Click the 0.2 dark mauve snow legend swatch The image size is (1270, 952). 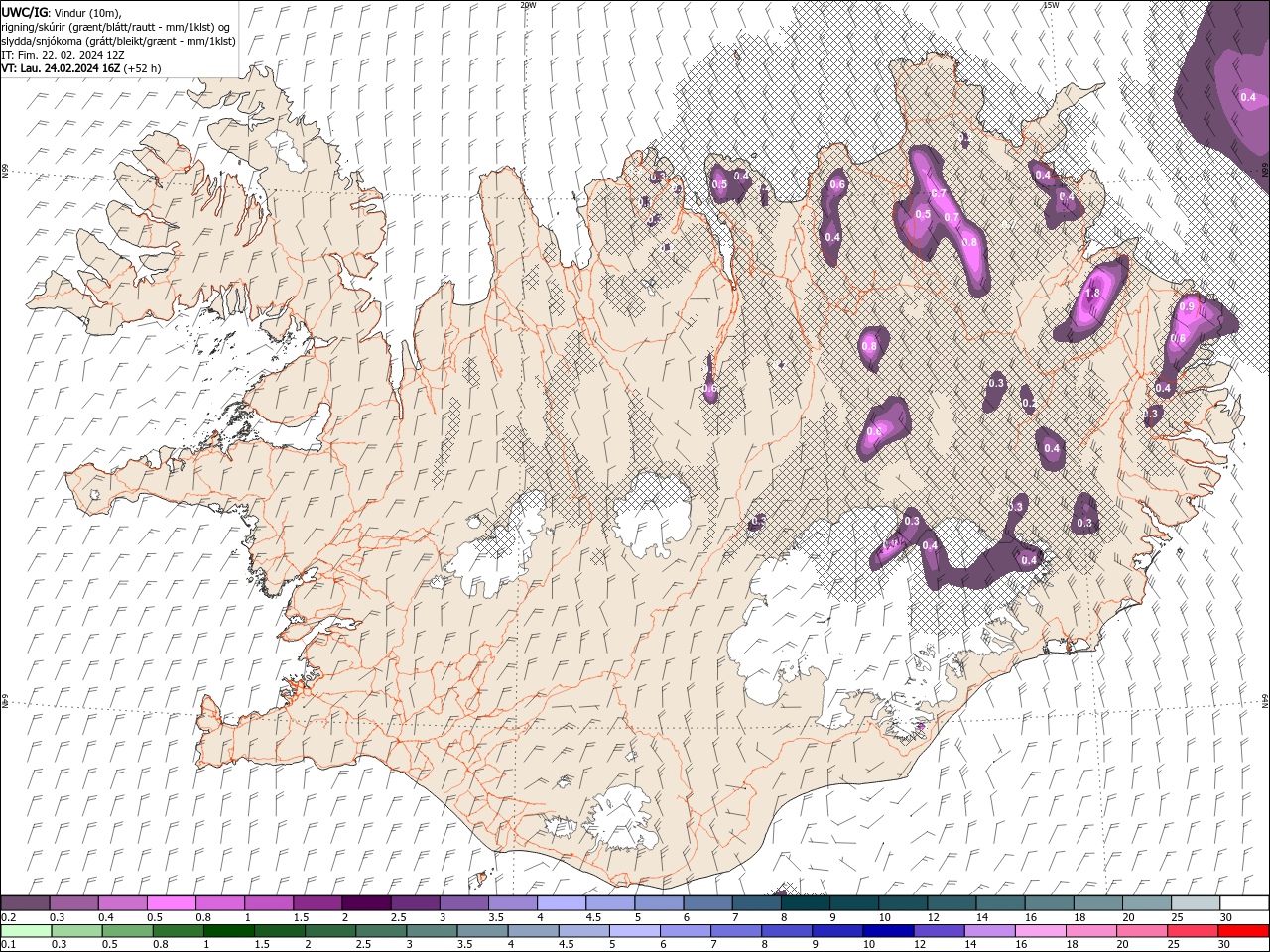click(x=26, y=903)
